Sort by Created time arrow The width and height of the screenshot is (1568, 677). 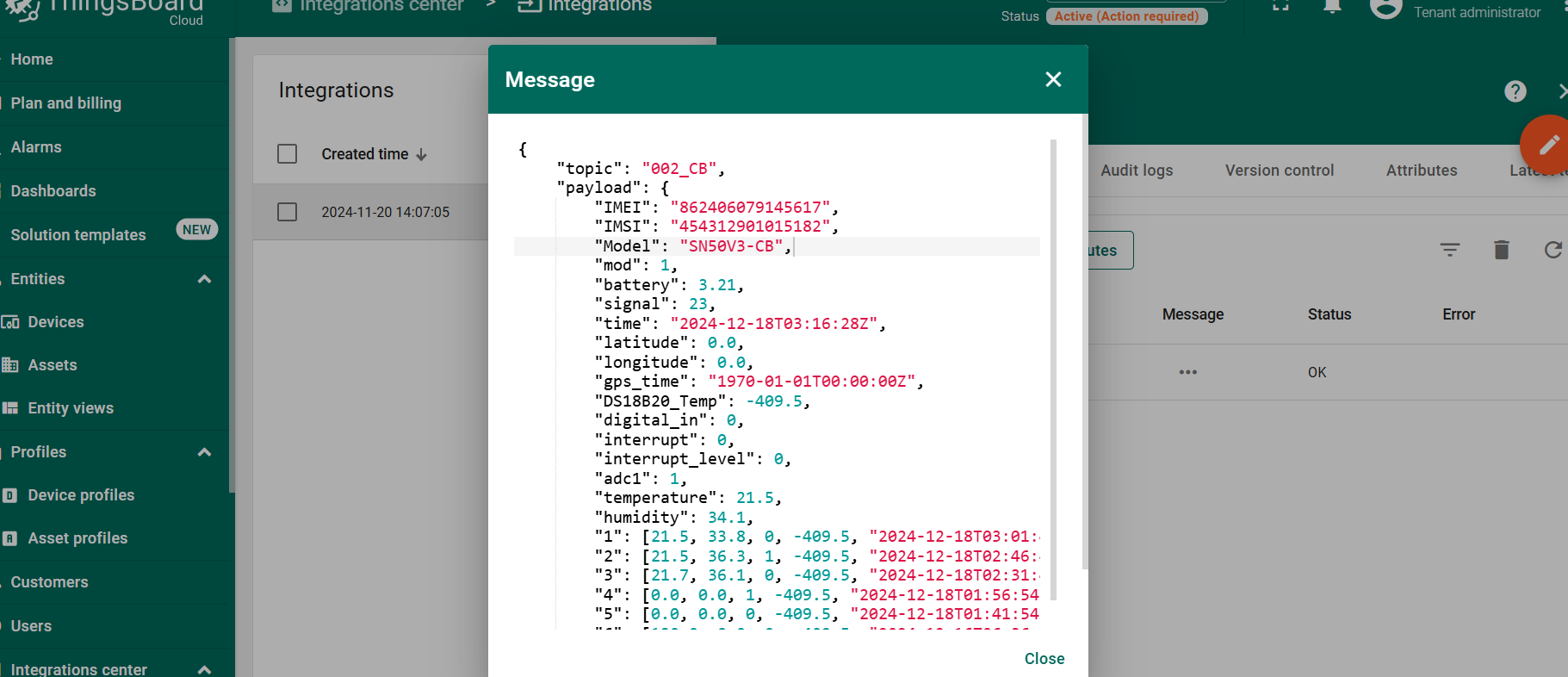421,155
